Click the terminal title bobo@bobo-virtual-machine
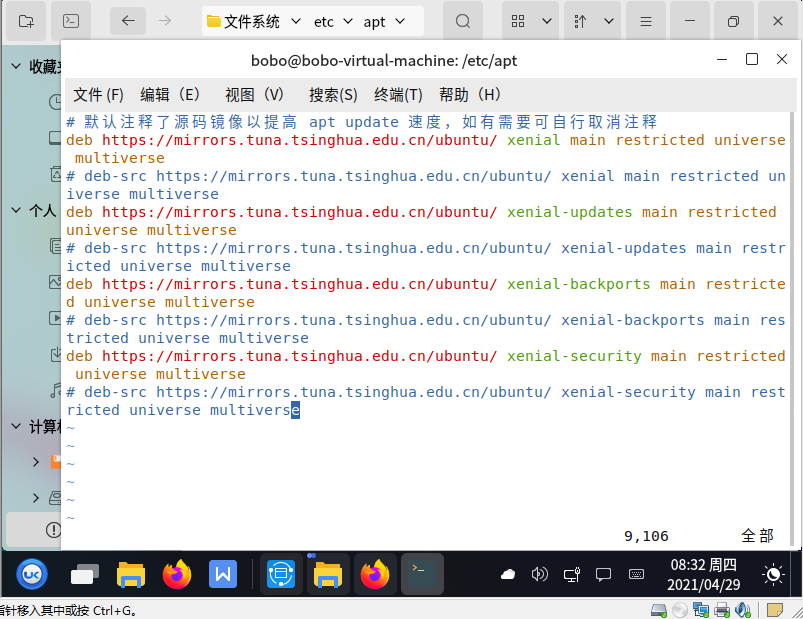Viewport: 803px width, 619px height. point(384,61)
